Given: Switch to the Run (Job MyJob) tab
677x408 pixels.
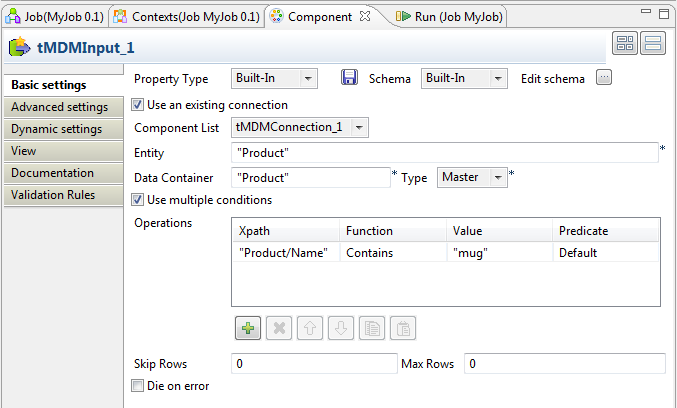Looking at the screenshot, I should tap(448, 17).
